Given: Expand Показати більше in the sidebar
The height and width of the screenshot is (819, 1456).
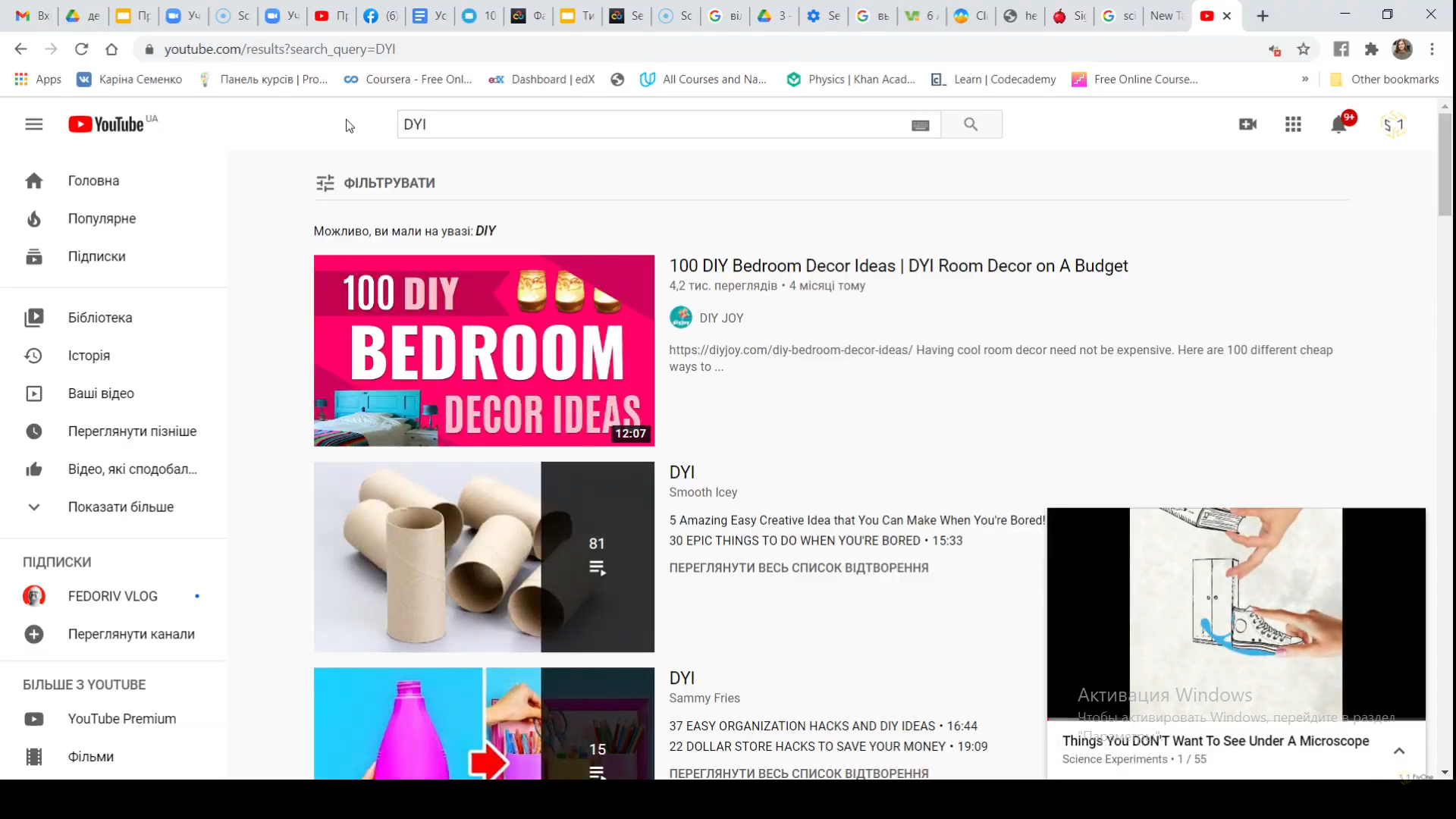Looking at the screenshot, I should click(x=121, y=507).
